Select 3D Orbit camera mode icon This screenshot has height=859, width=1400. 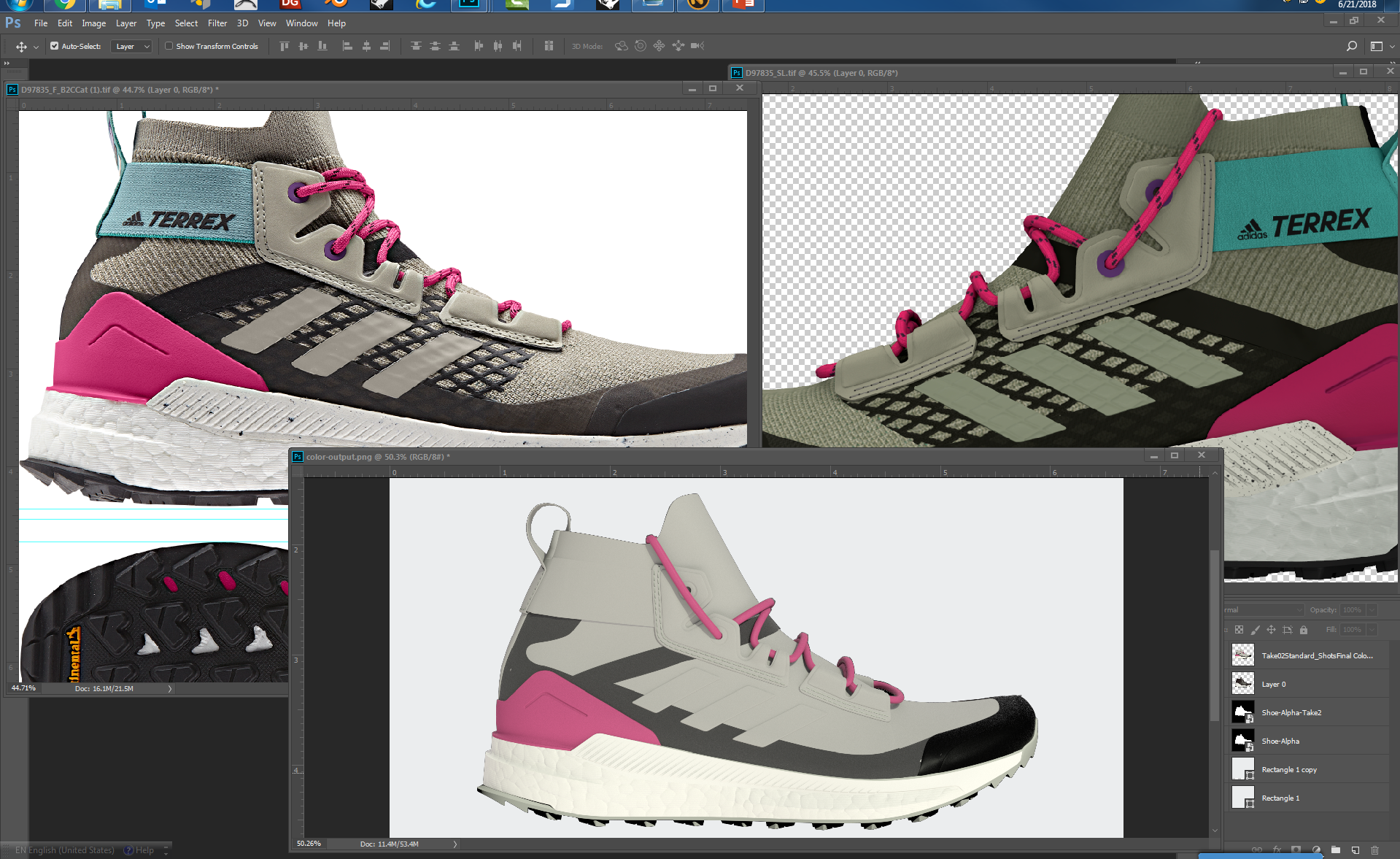coord(622,46)
